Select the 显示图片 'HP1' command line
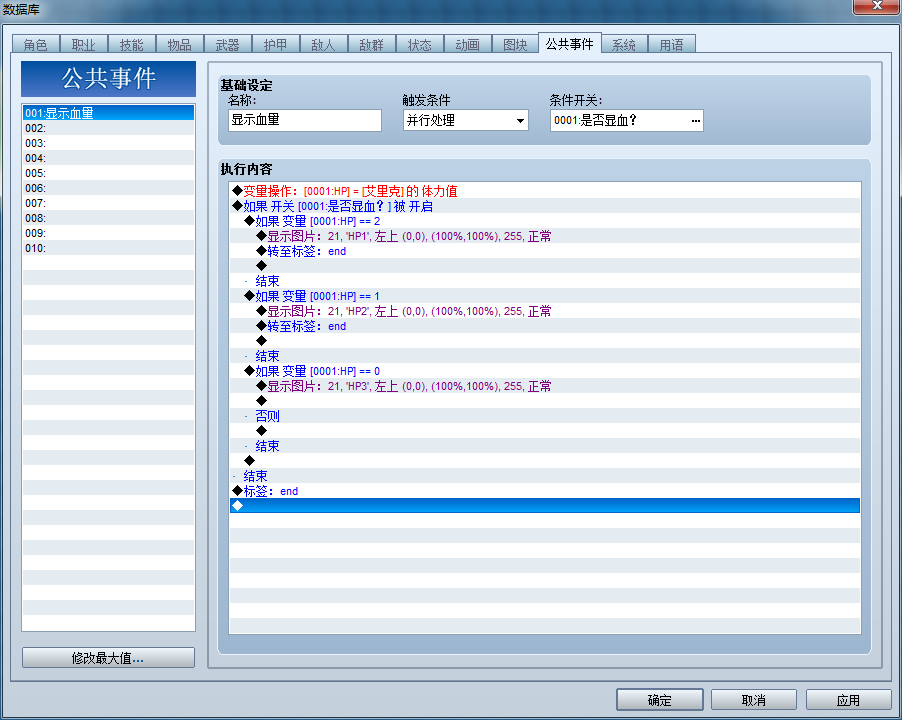902x720 pixels. coord(545,236)
